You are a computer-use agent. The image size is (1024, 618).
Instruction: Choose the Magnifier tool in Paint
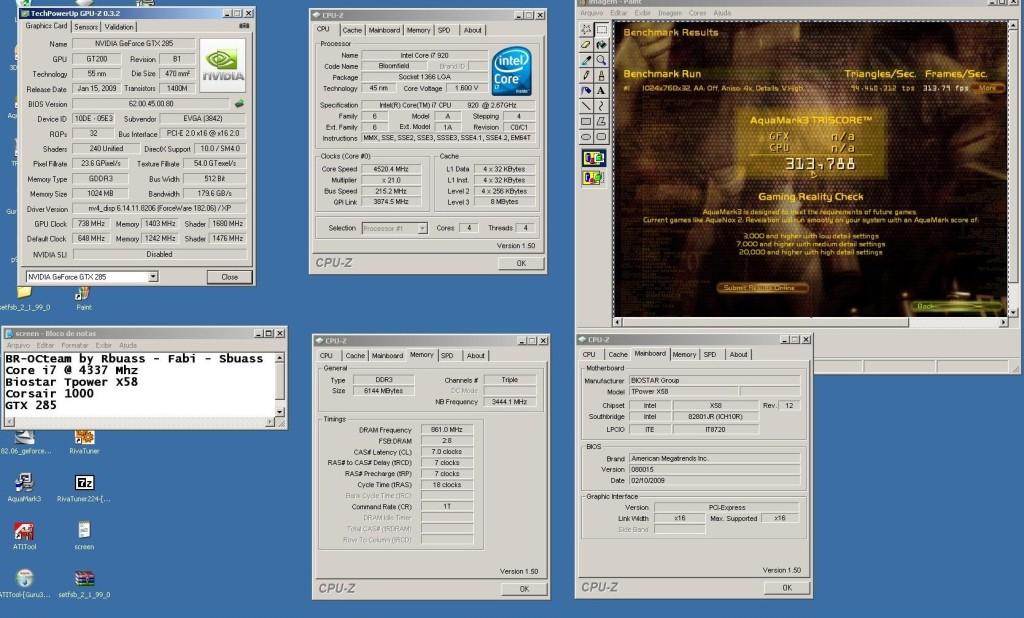[601, 60]
